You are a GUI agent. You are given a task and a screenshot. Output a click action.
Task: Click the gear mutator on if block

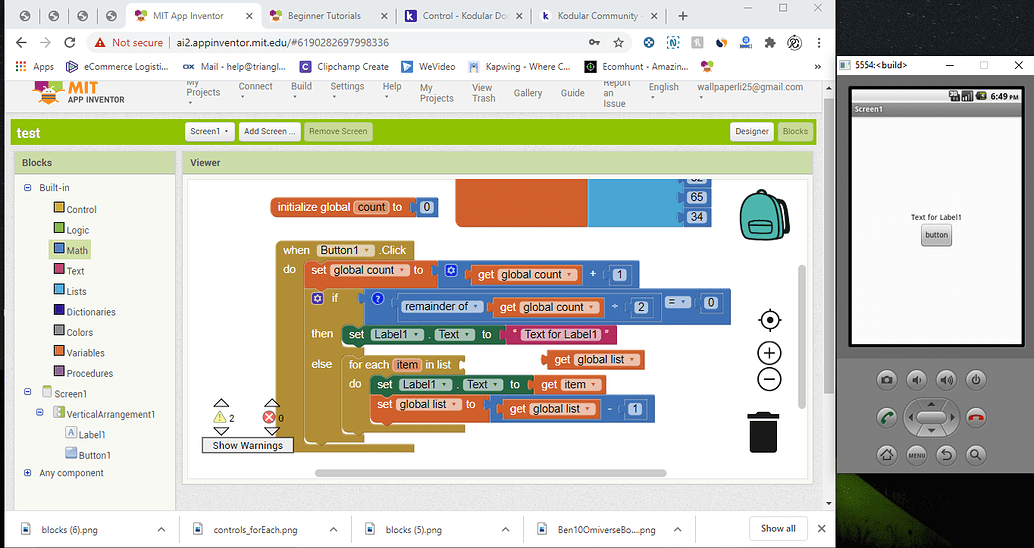tap(318, 298)
